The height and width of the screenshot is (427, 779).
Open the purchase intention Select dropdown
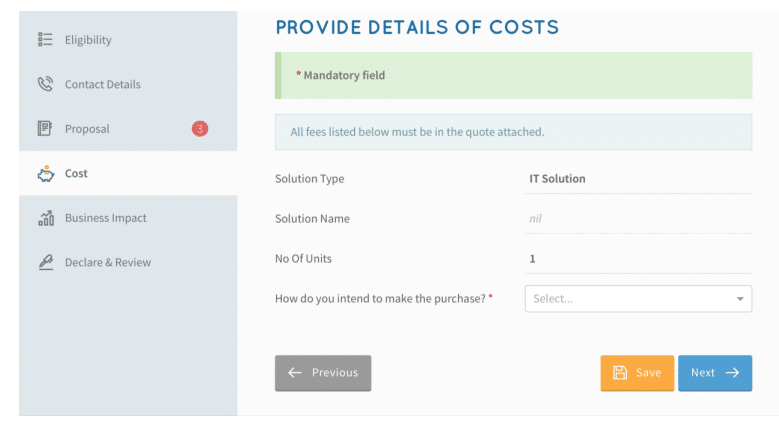[x=638, y=299]
